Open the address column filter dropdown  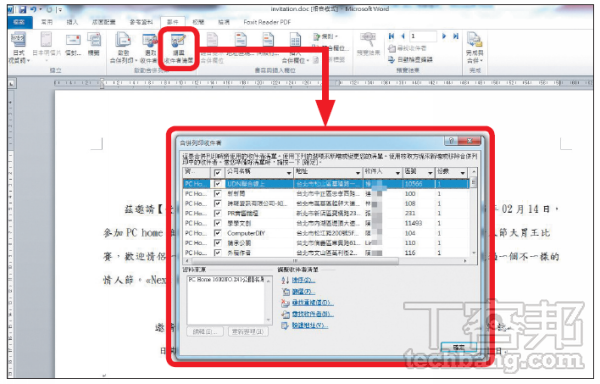tap(358, 173)
